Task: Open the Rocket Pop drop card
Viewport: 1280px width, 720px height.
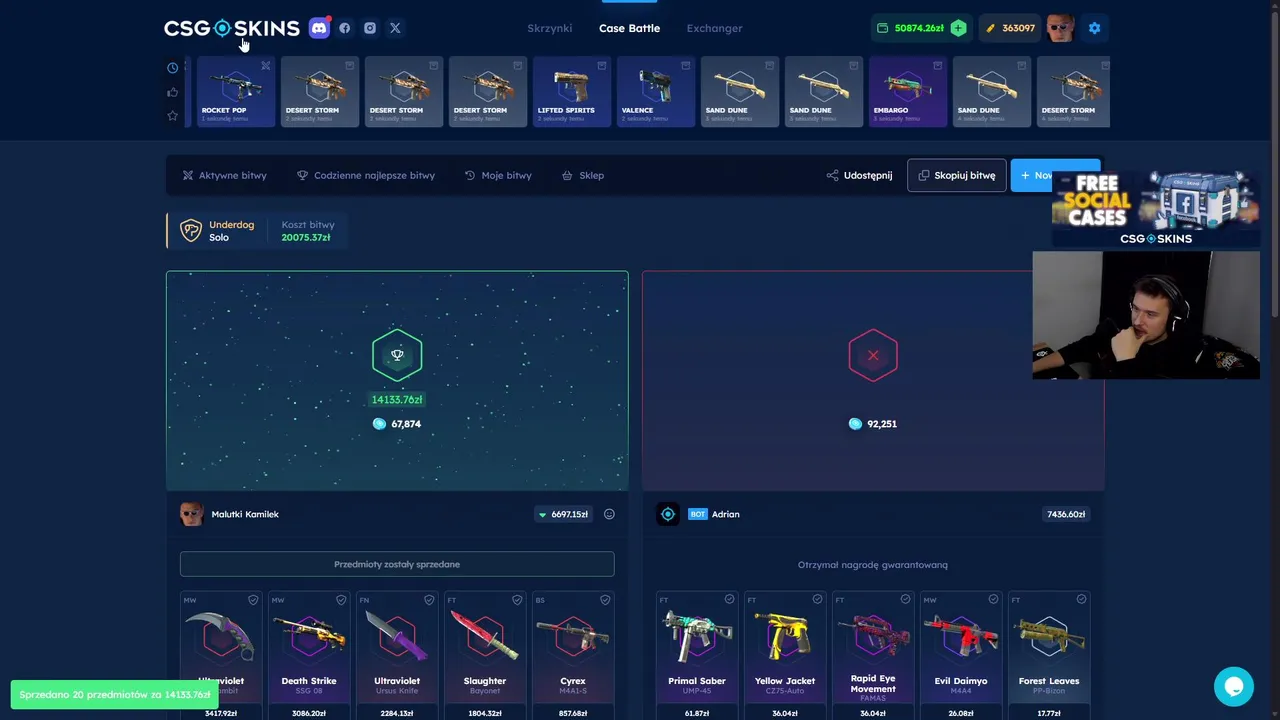Action: (x=236, y=92)
